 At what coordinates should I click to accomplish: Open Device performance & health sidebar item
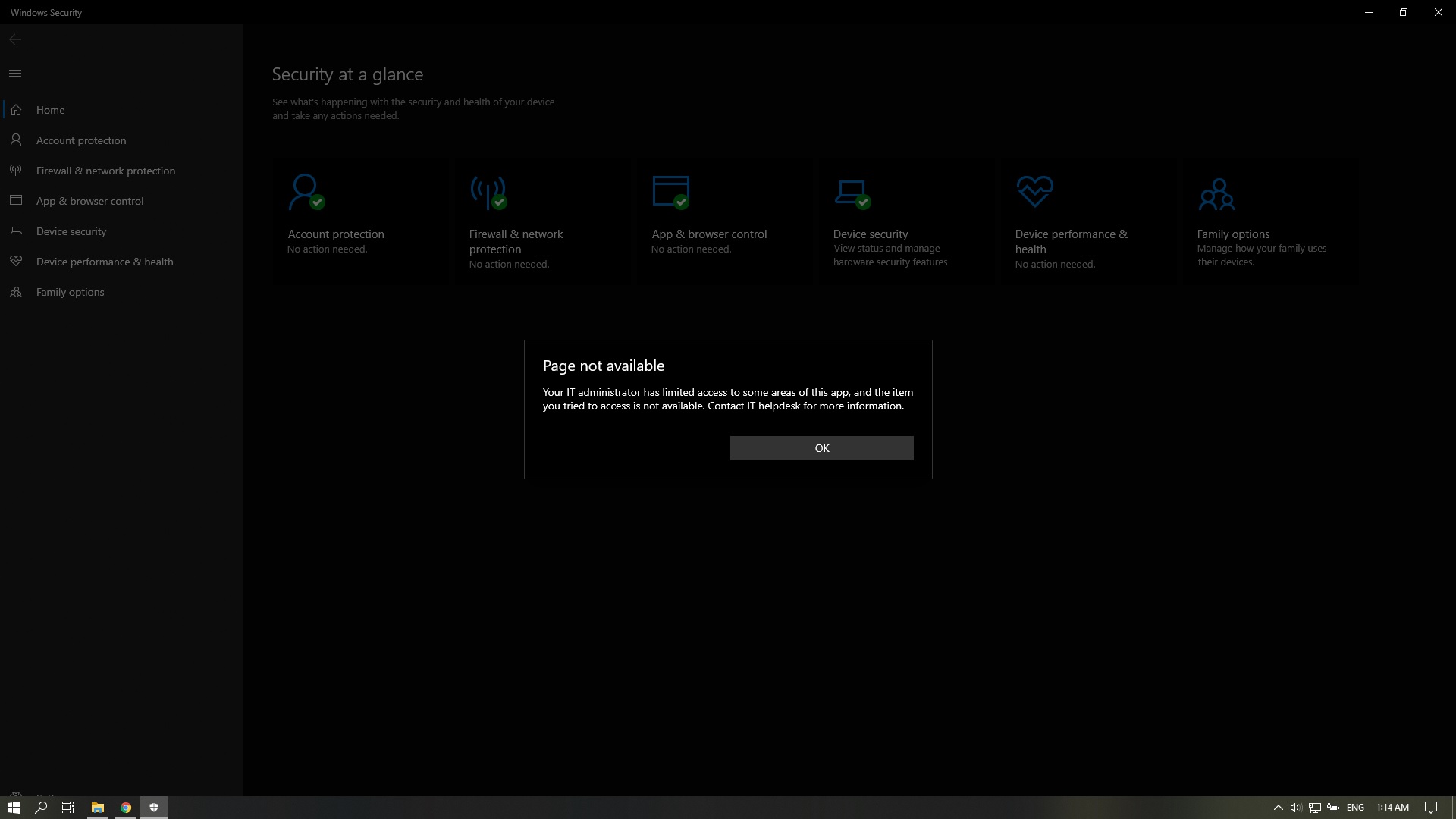[x=121, y=262]
